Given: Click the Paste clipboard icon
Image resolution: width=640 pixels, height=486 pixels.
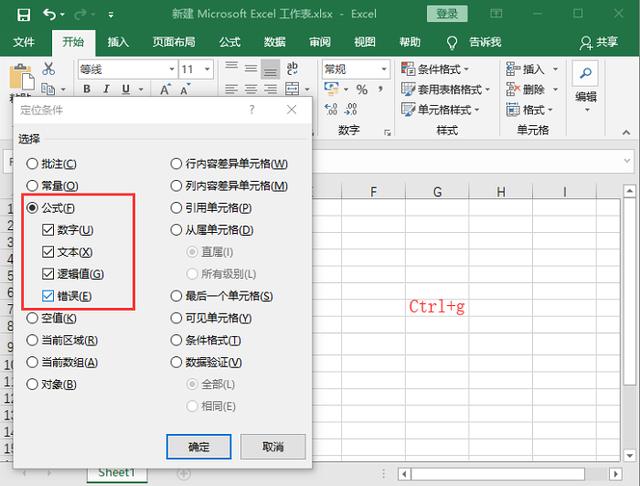Looking at the screenshot, I should (21, 77).
